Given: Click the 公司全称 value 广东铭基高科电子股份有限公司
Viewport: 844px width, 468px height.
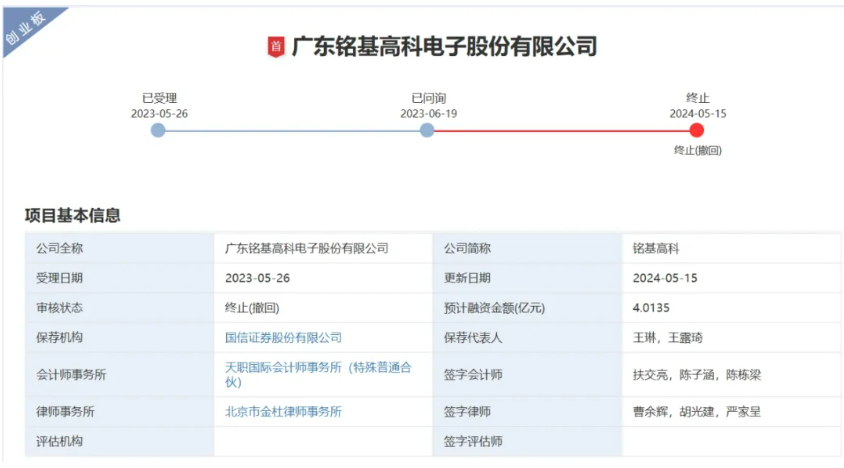Looking at the screenshot, I should (x=306, y=248).
